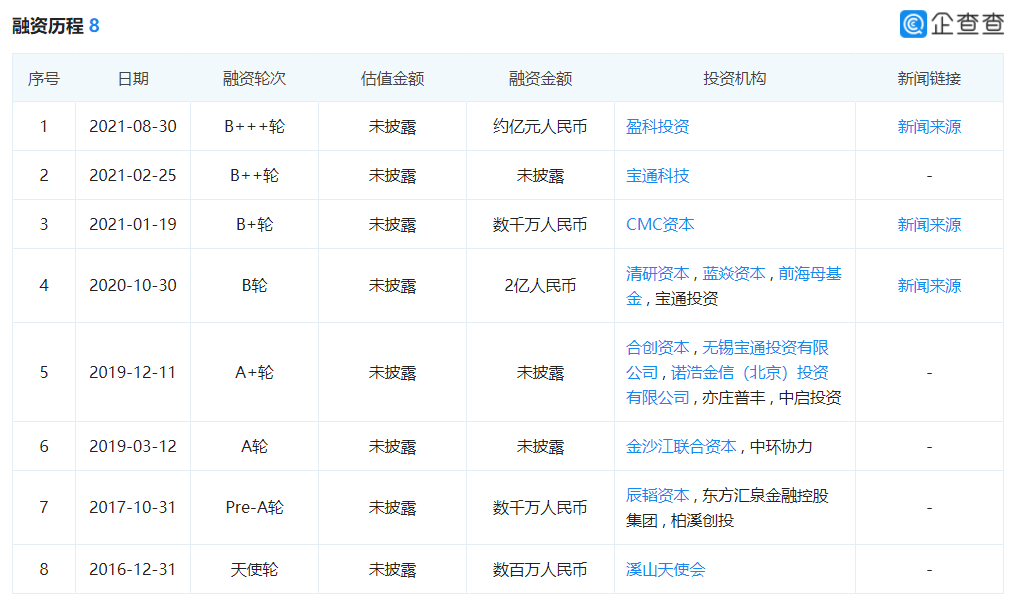Click the 宝通投资 text in the B轮 row

click(686, 299)
